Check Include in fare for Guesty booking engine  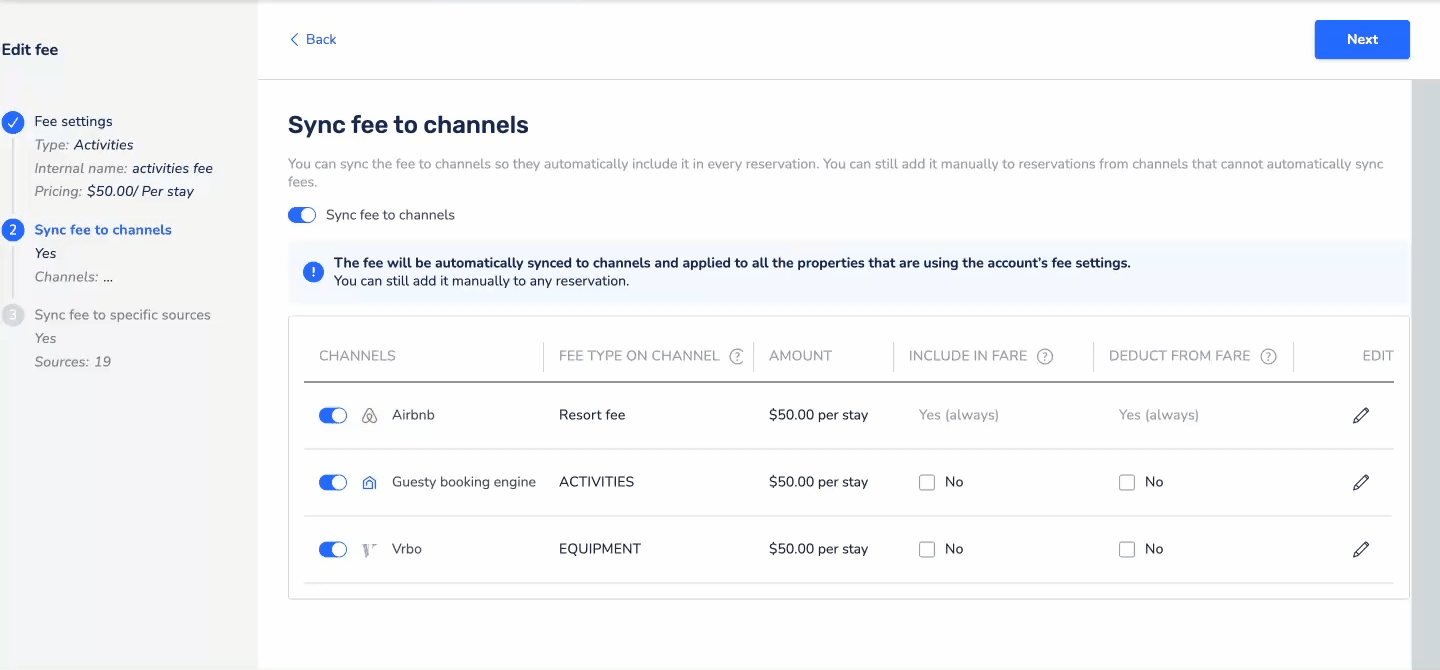(x=927, y=482)
